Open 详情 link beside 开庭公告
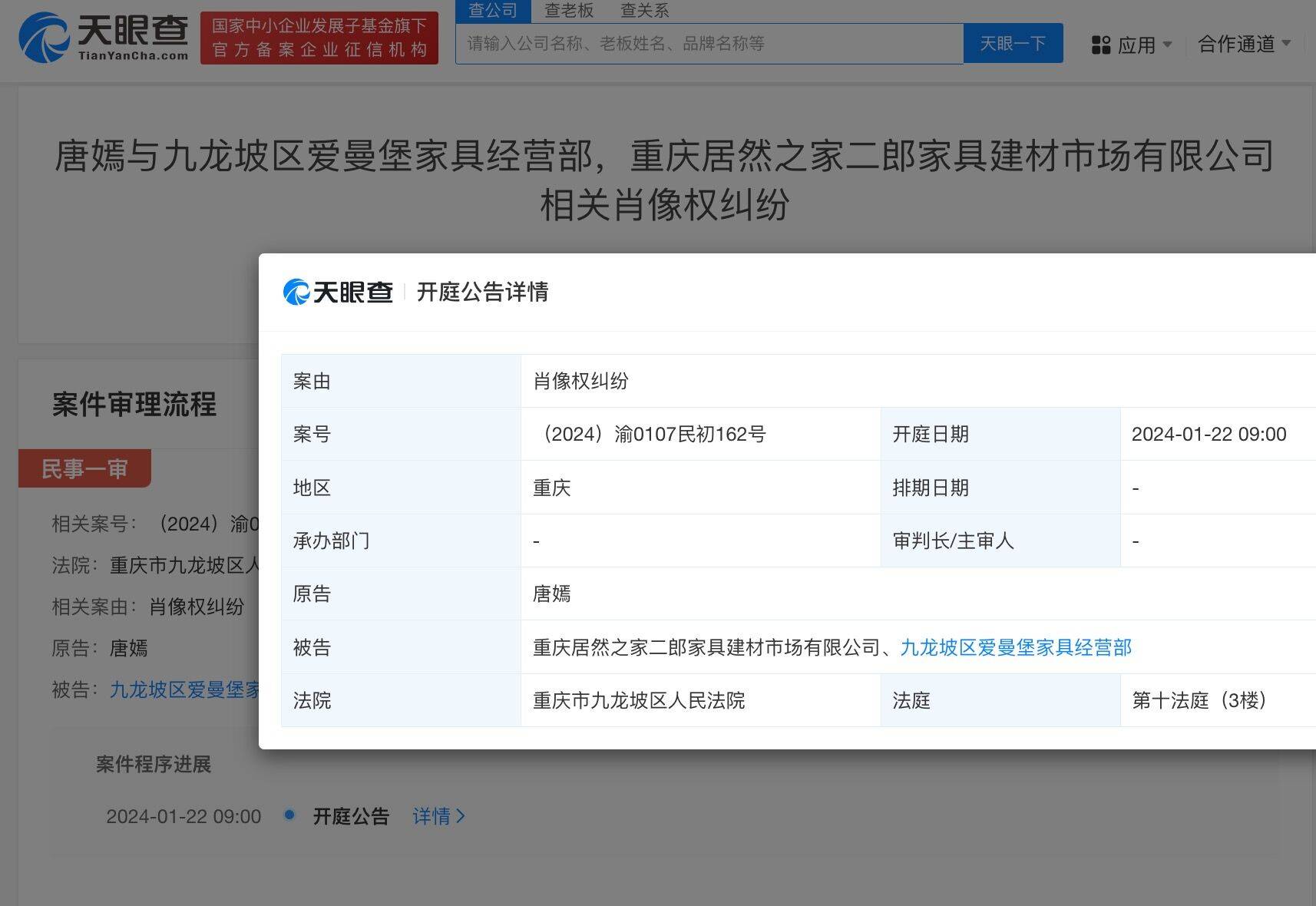 432,816
